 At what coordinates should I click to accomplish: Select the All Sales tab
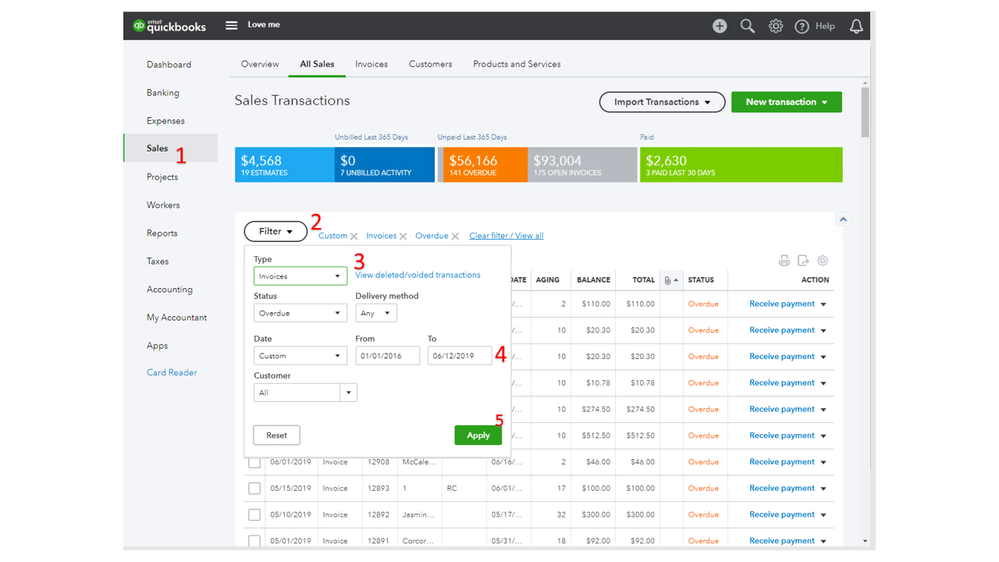coord(317,64)
